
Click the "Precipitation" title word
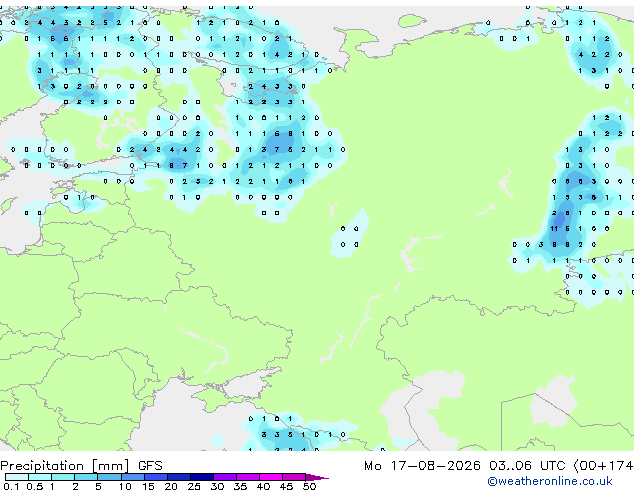(42, 466)
